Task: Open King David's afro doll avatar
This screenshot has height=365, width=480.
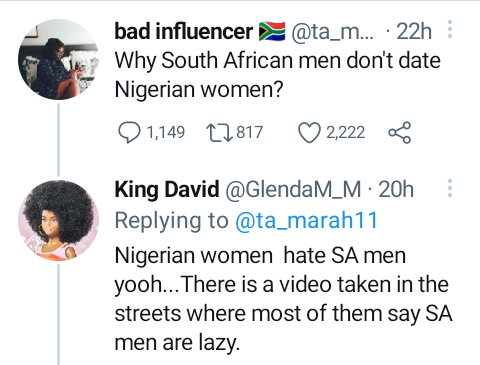Action: [58, 220]
